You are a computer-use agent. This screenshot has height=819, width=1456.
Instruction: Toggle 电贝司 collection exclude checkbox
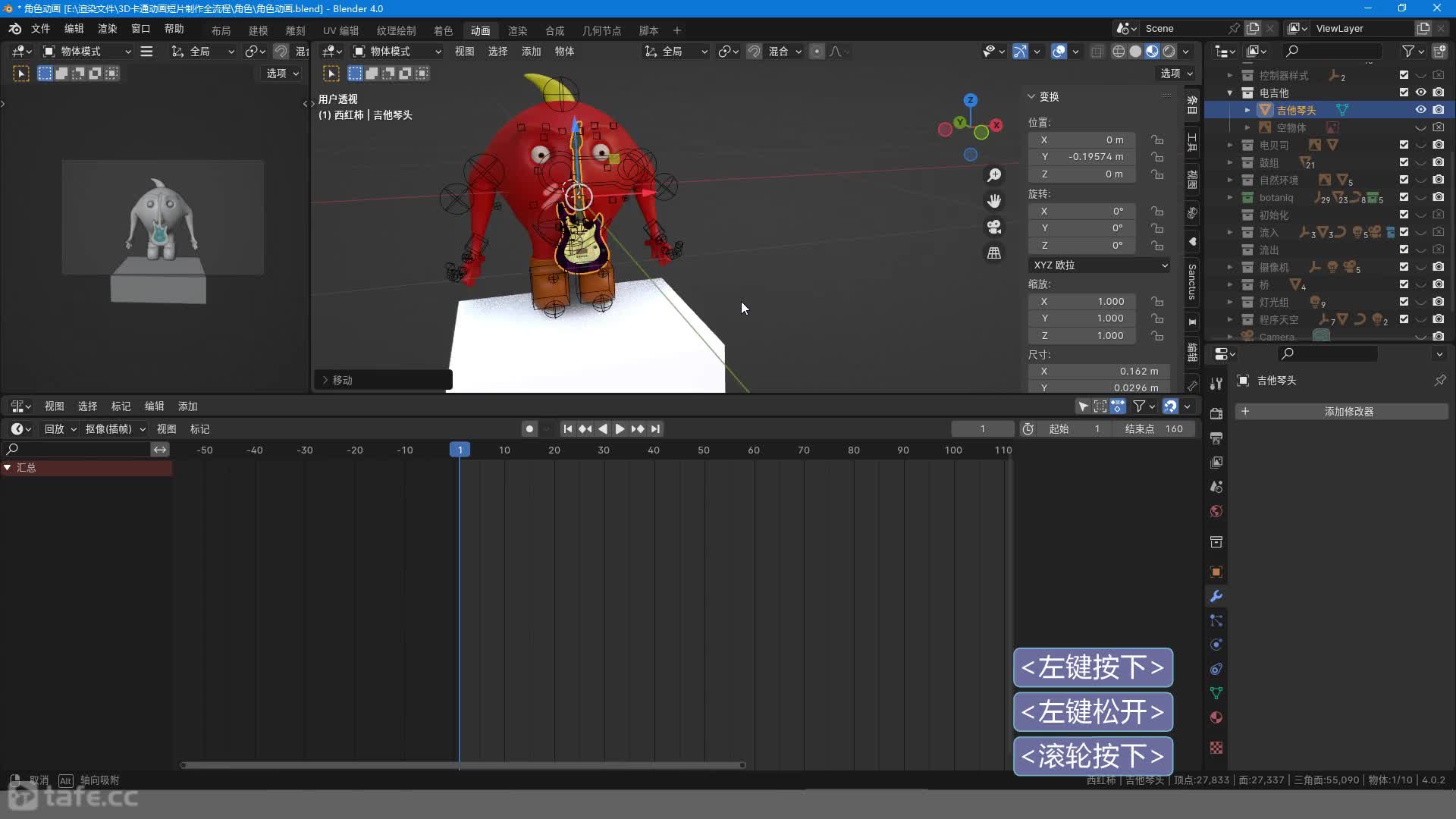point(1404,145)
